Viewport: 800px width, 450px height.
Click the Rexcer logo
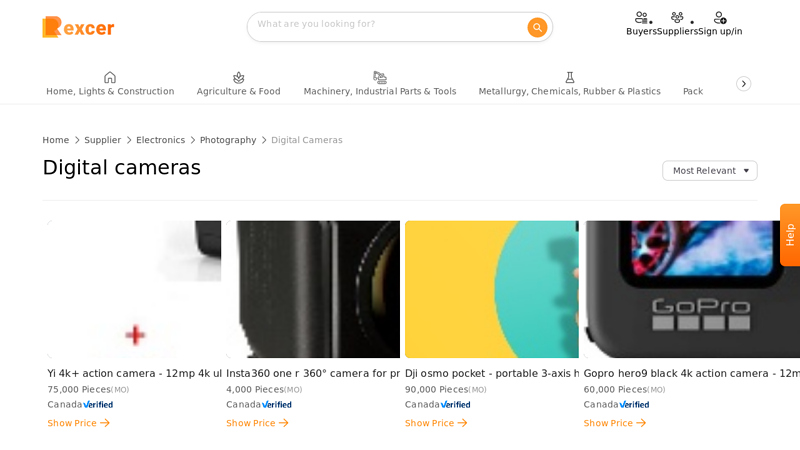coord(78,27)
